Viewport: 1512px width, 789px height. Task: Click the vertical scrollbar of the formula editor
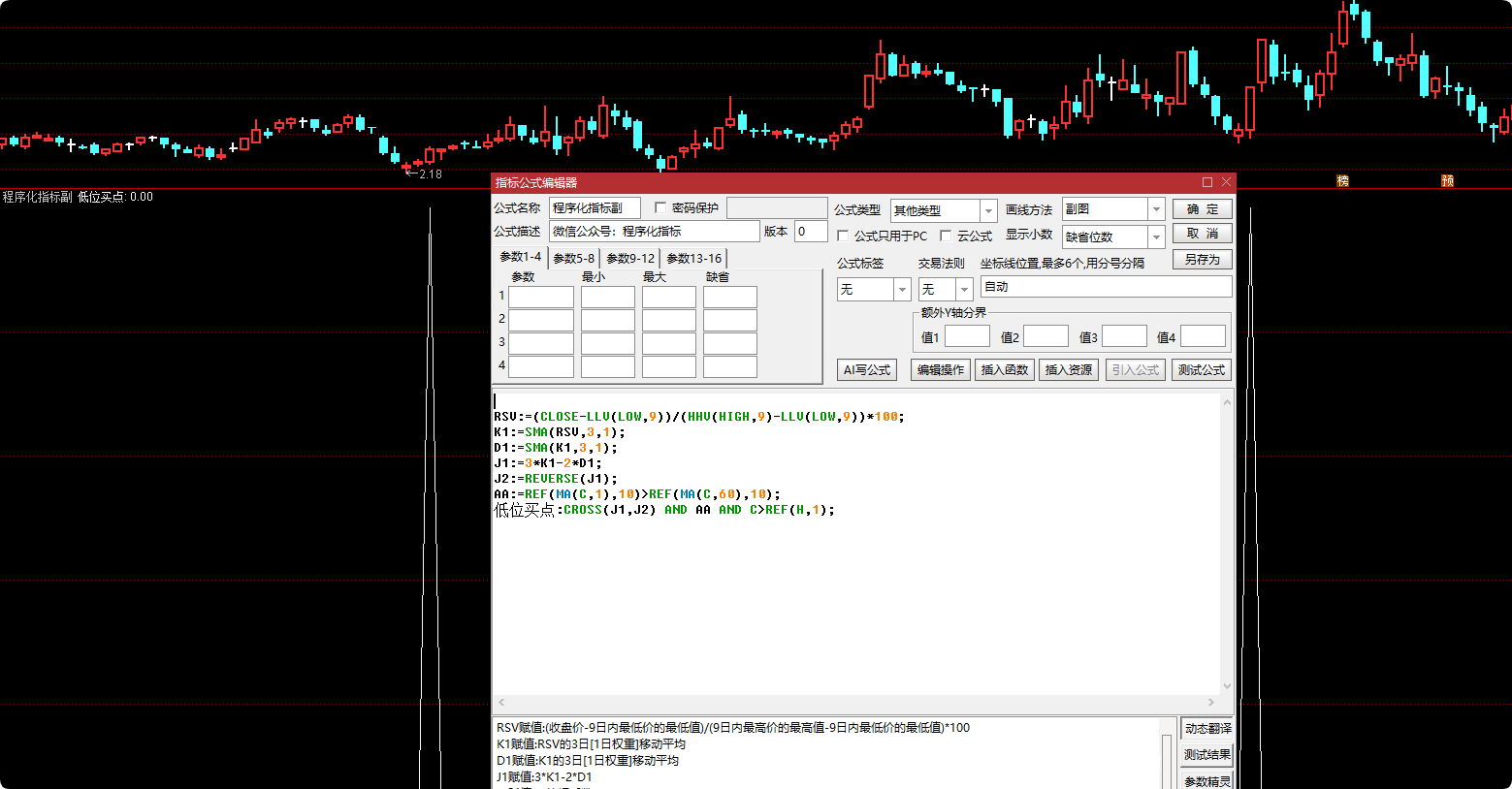click(1227, 543)
